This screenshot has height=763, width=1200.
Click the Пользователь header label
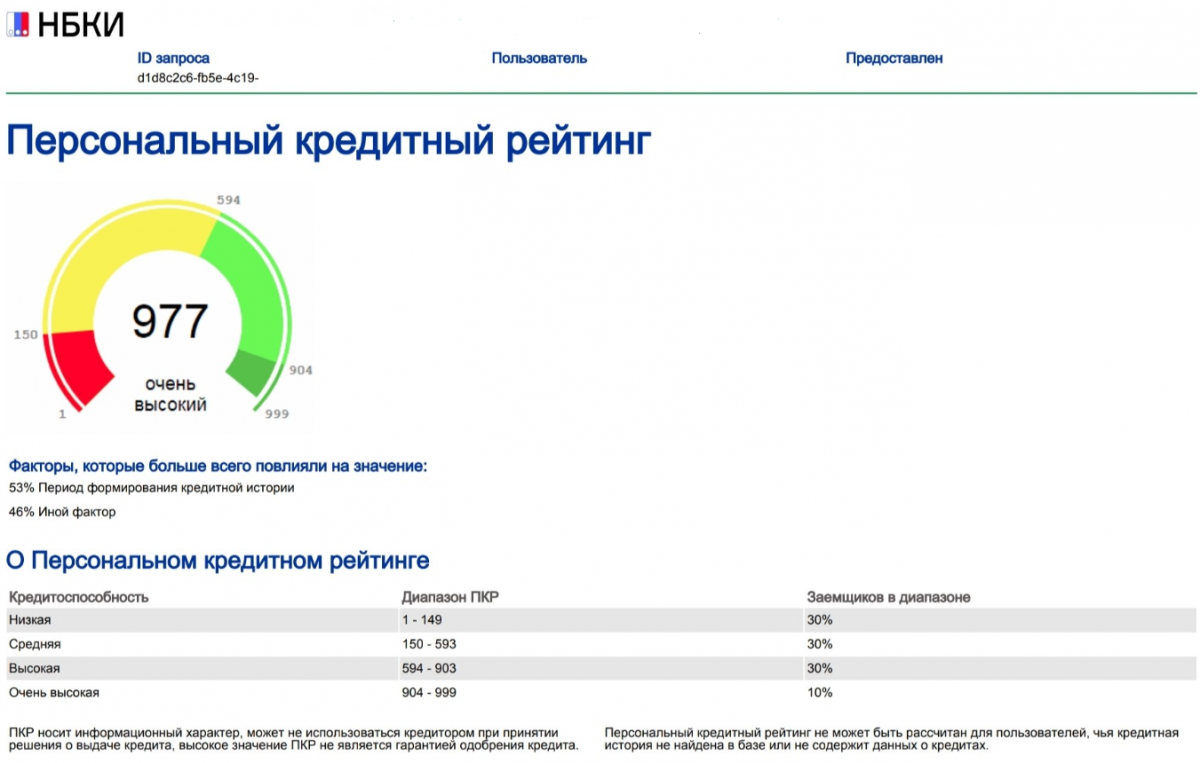coord(539,58)
